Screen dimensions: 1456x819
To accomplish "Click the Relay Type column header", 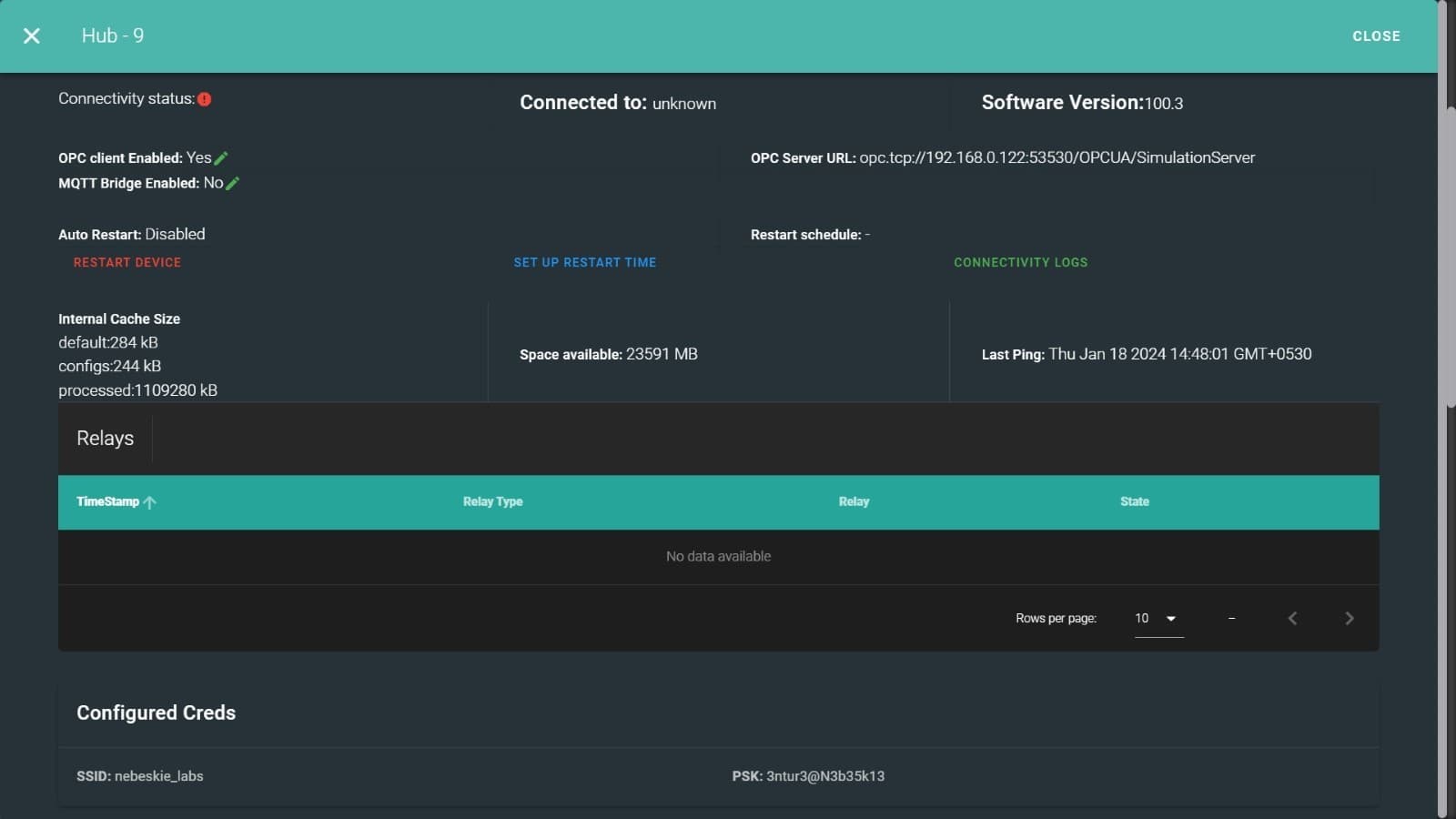I will pos(492,501).
